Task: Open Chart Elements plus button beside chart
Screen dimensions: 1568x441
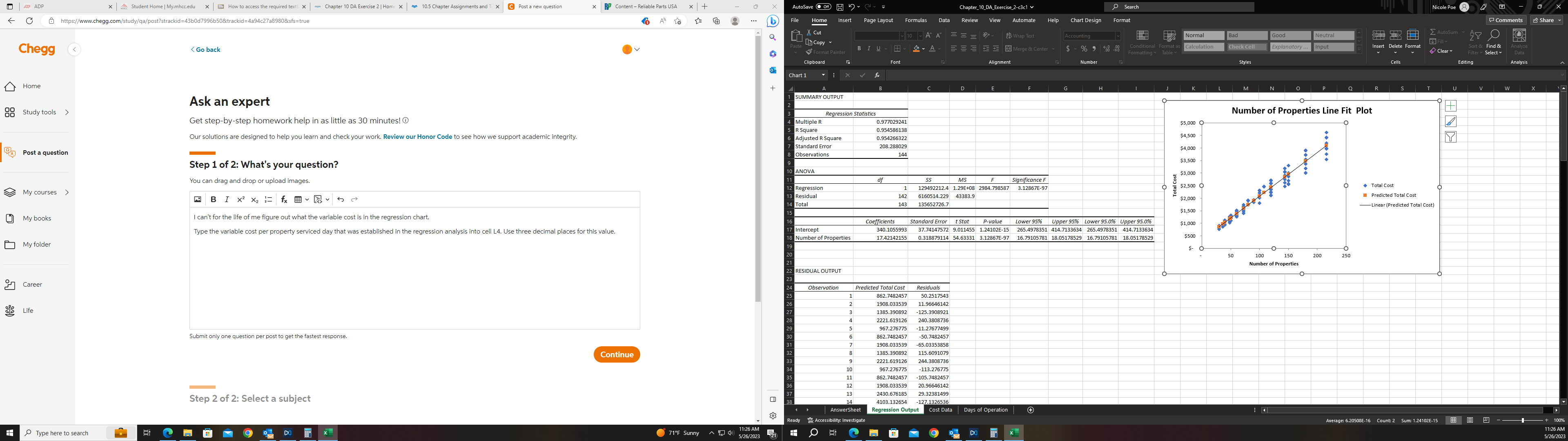Action: (1450, 106)
